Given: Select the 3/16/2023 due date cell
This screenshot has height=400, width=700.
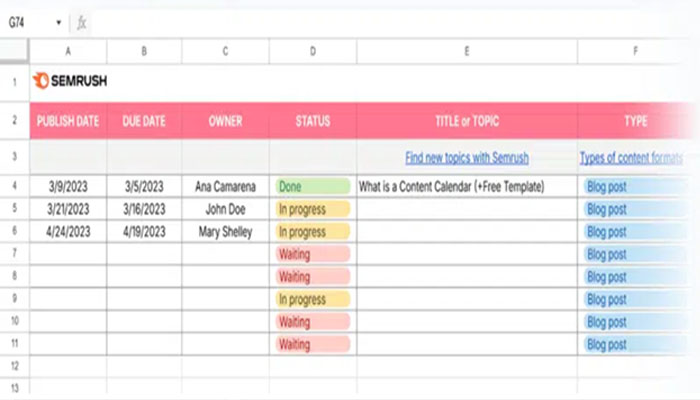Looking at the screenshot, I should coord(145,209).
